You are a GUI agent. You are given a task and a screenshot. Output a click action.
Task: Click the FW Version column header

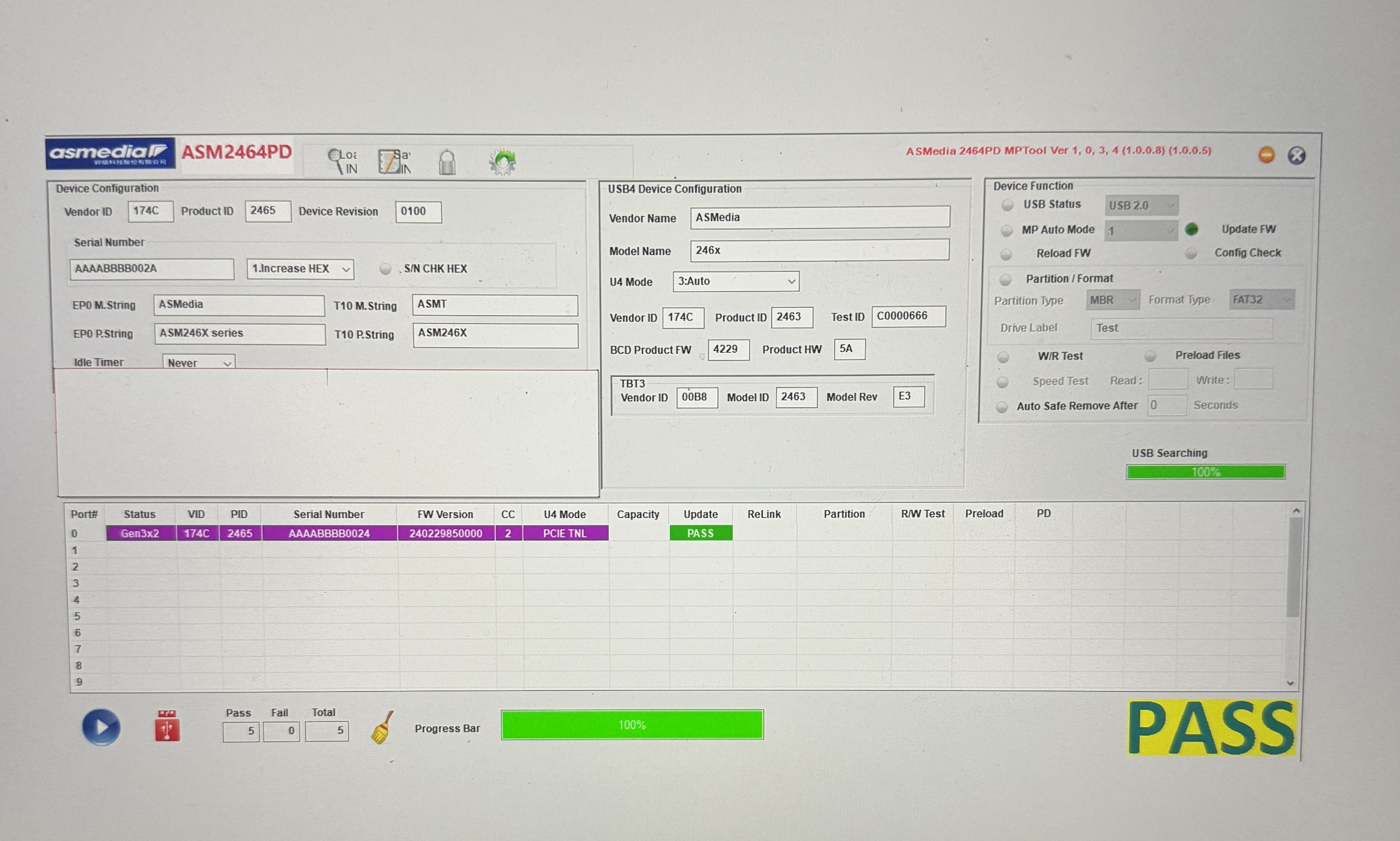445,514
